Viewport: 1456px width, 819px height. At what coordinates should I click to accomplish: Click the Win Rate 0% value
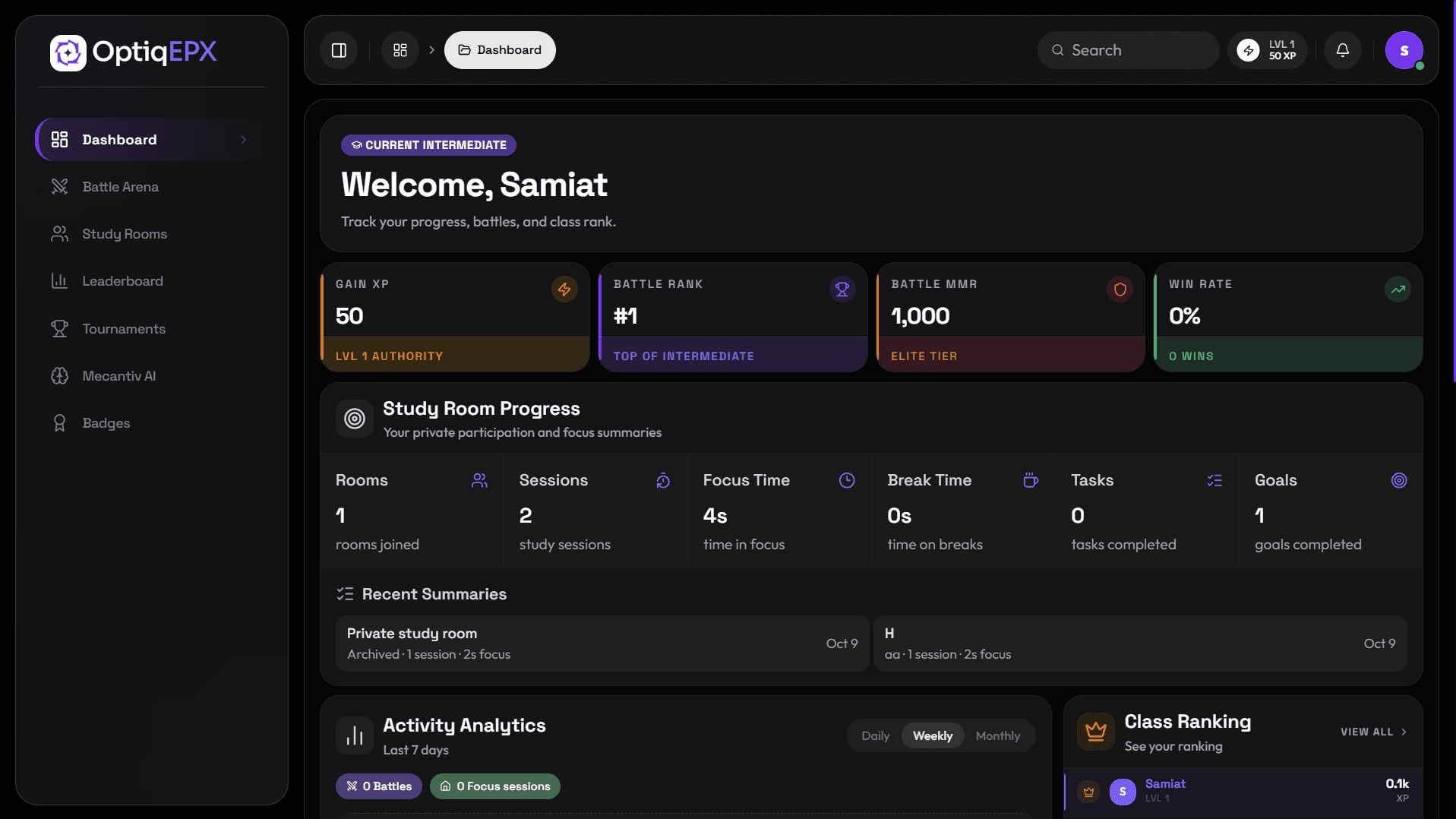pos(1185,316)
